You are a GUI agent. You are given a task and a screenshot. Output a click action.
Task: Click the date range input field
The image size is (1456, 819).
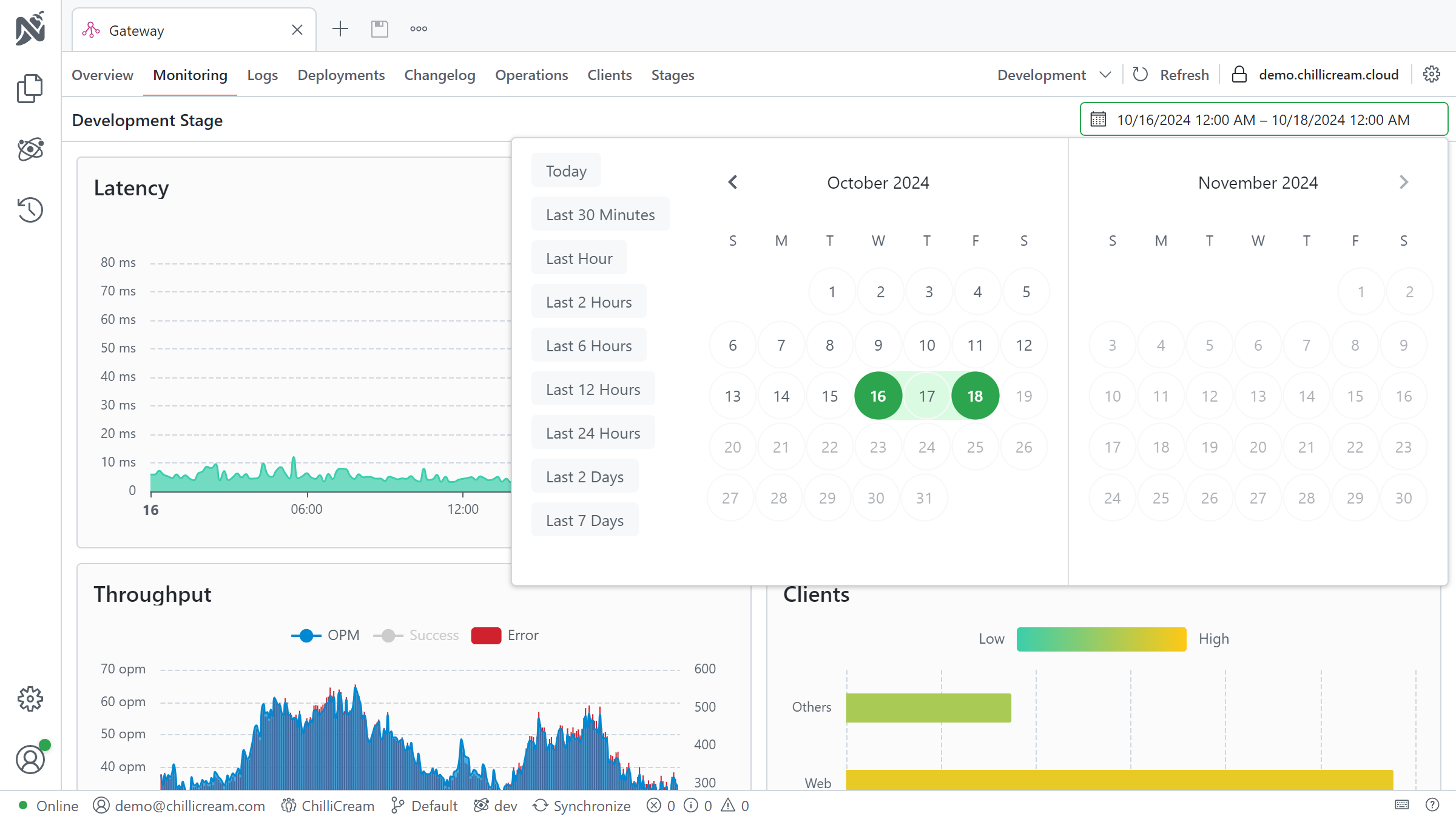click(x=1264, y=120)
